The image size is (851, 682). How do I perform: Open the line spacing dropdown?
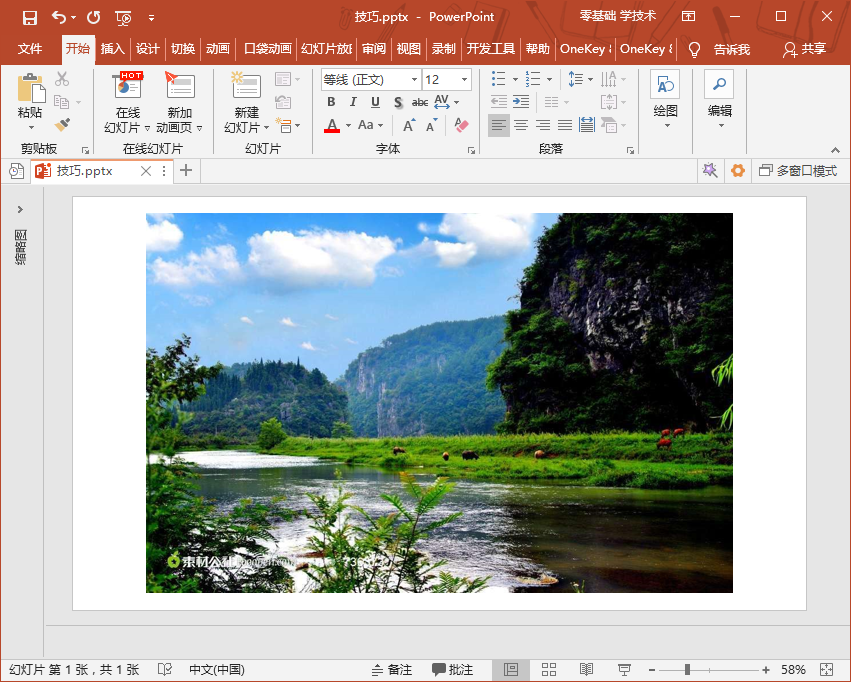581,80
